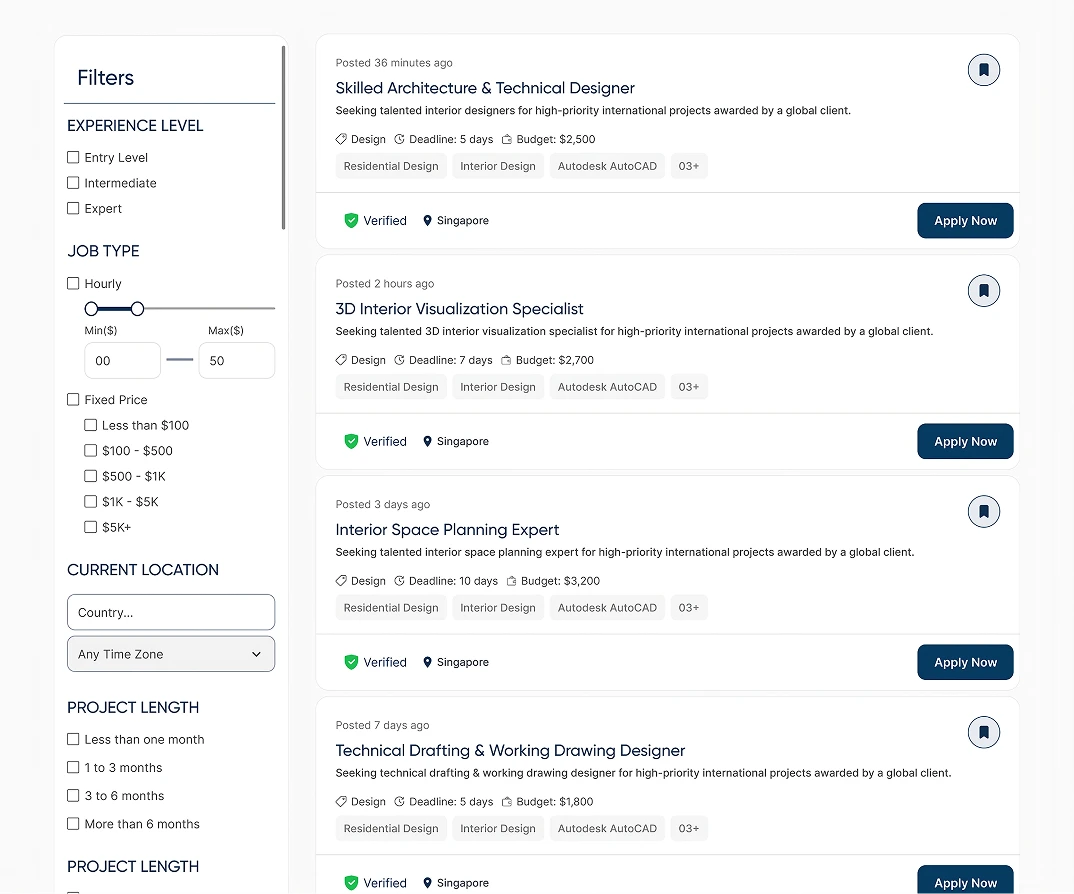Open the Any Time Zone dropdown

coord(171,654)
